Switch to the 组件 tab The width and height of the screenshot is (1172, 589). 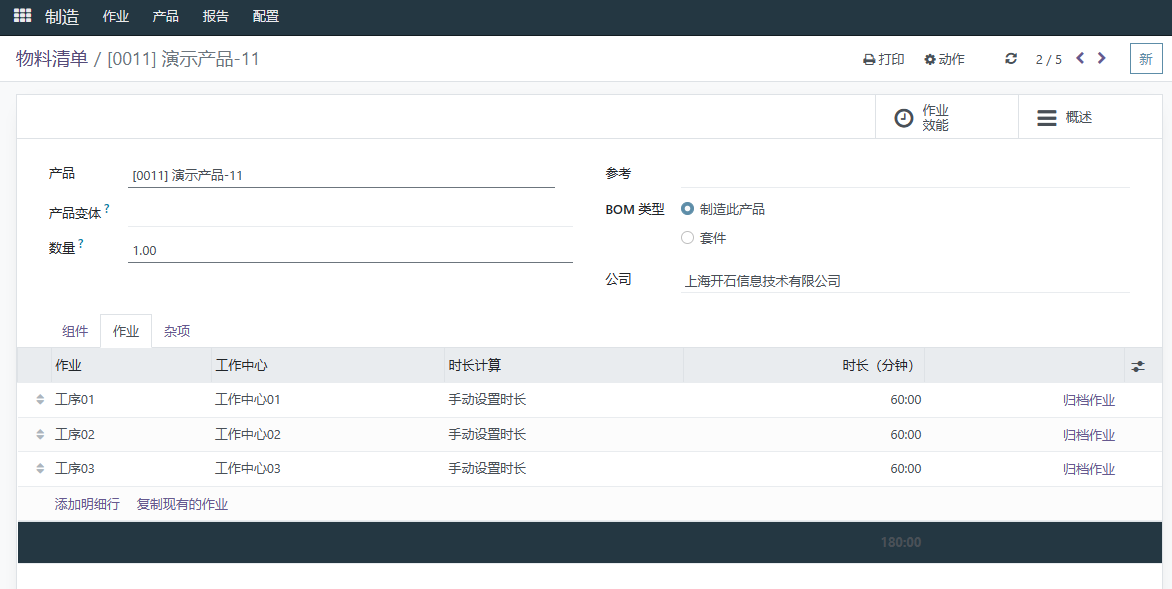[x=75, y=331]
